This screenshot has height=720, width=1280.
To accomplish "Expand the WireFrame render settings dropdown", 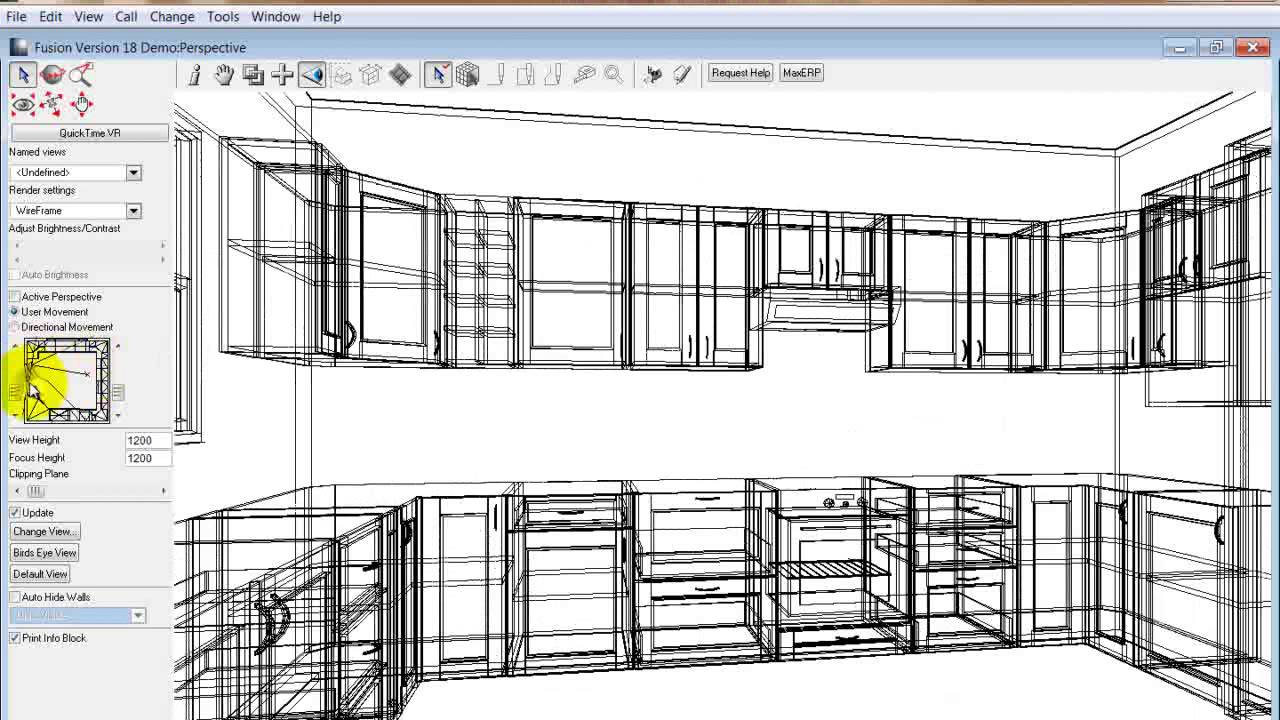I will click(x=133, y=211).
